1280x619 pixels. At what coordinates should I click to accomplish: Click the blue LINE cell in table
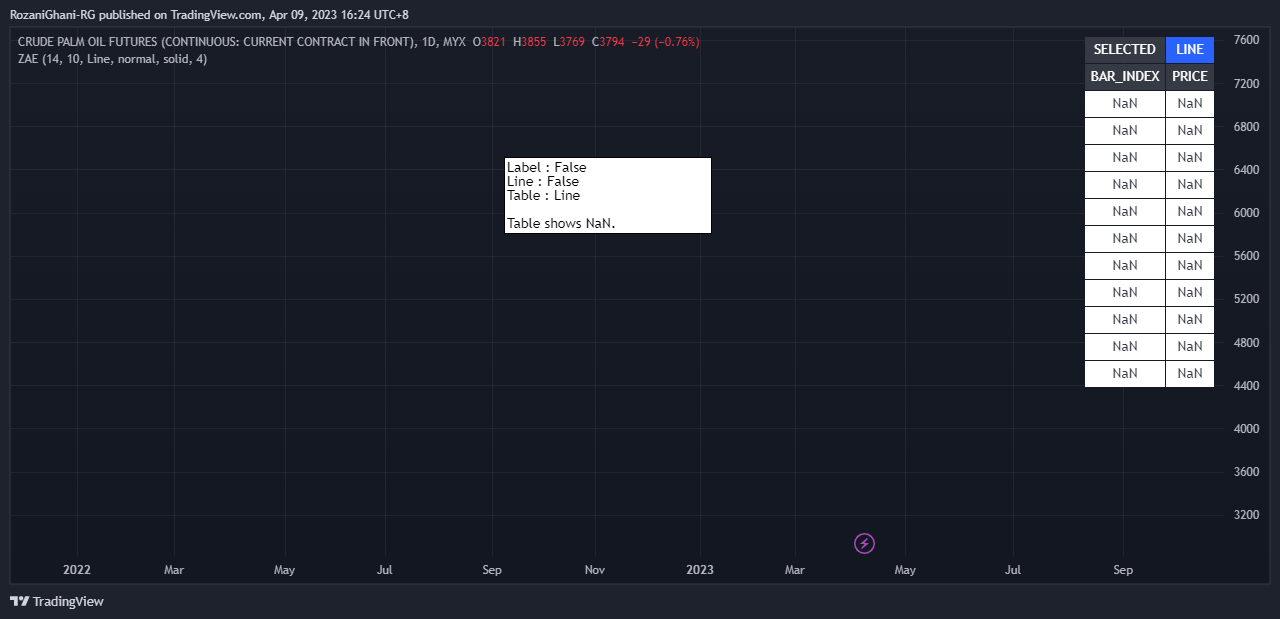pos(1190,50)
